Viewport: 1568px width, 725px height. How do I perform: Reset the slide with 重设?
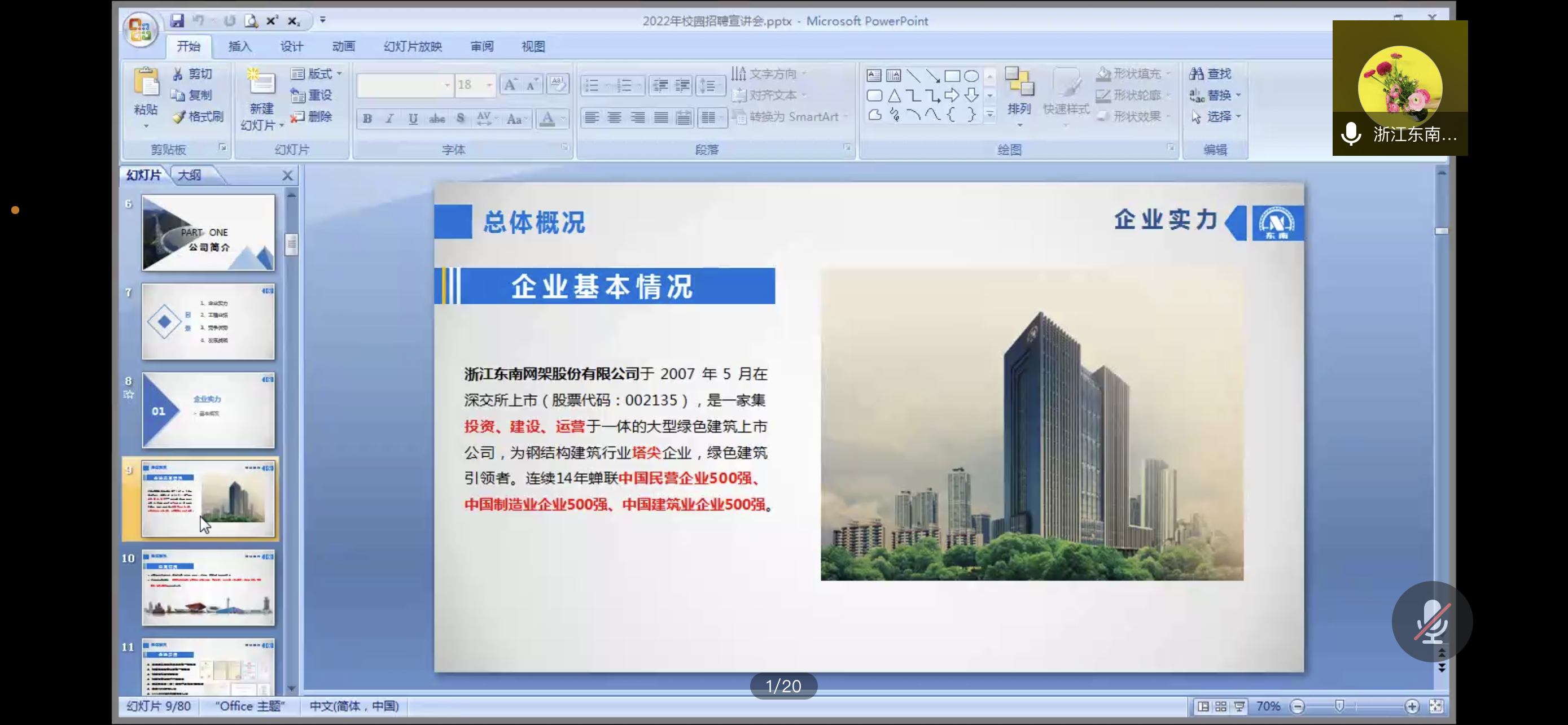click(312, 95)
